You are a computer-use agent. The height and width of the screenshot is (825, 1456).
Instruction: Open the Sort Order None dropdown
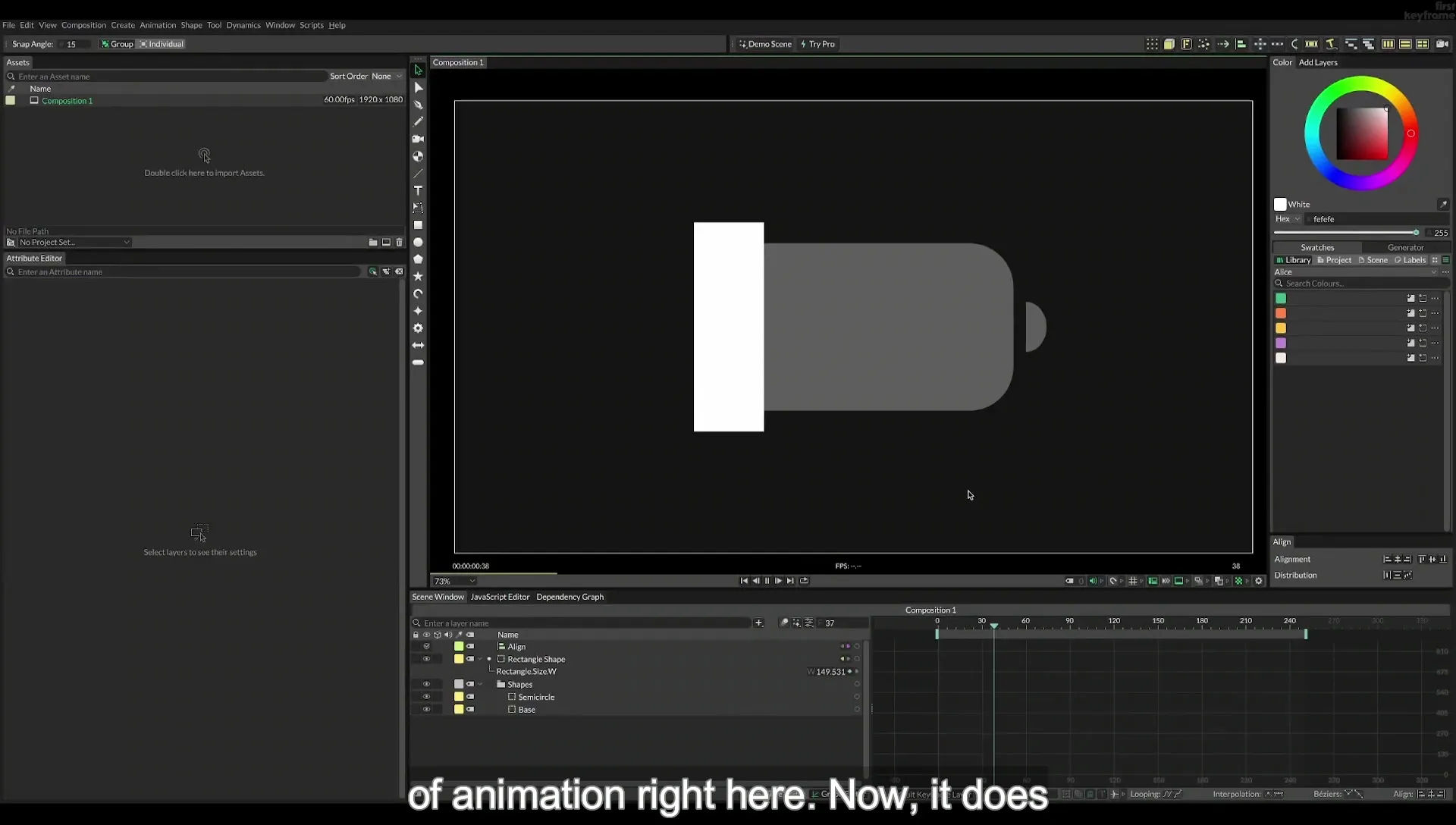(x=387, y=77)
